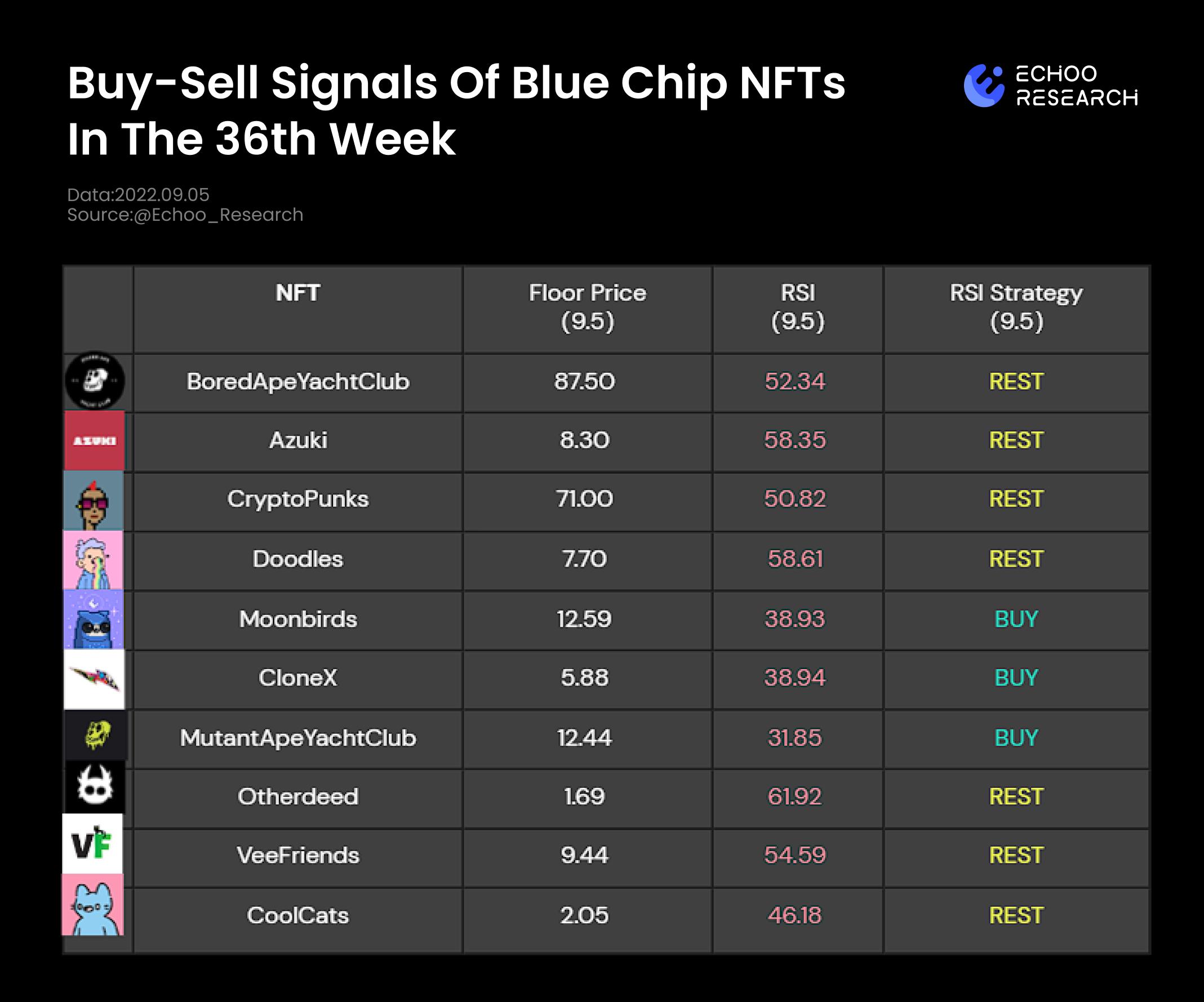Click the CloneX logo icon

click(x=94, y=679)
